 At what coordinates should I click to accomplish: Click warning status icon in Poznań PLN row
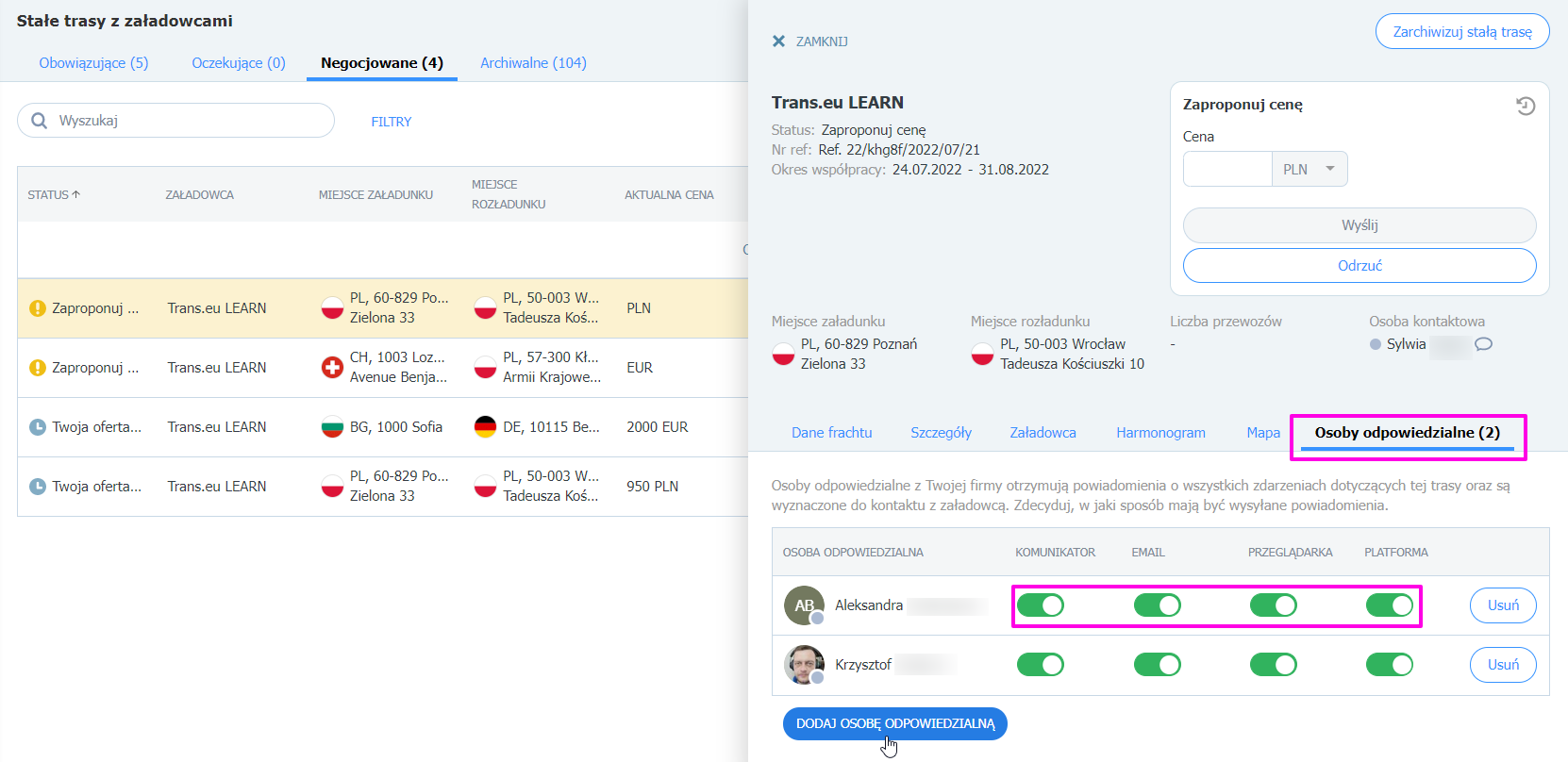coord(38,308)
